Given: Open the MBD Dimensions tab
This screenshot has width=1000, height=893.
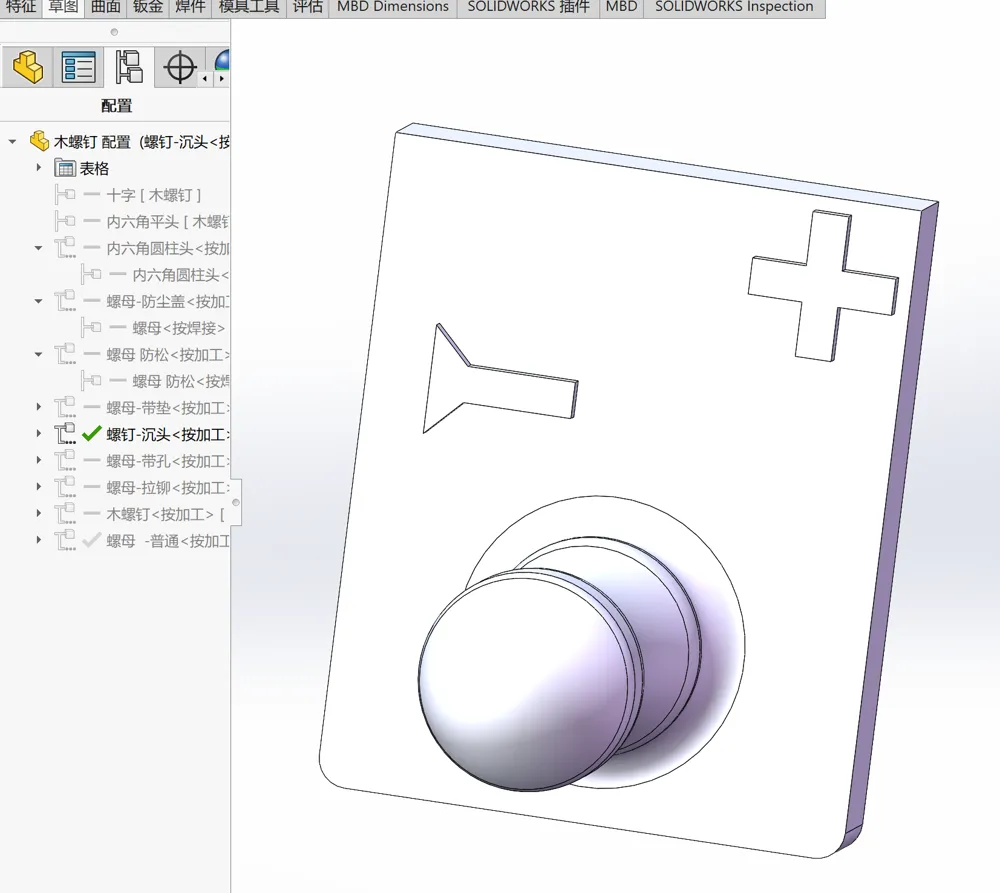Looking at the screenshot, I should click(393, 7).
